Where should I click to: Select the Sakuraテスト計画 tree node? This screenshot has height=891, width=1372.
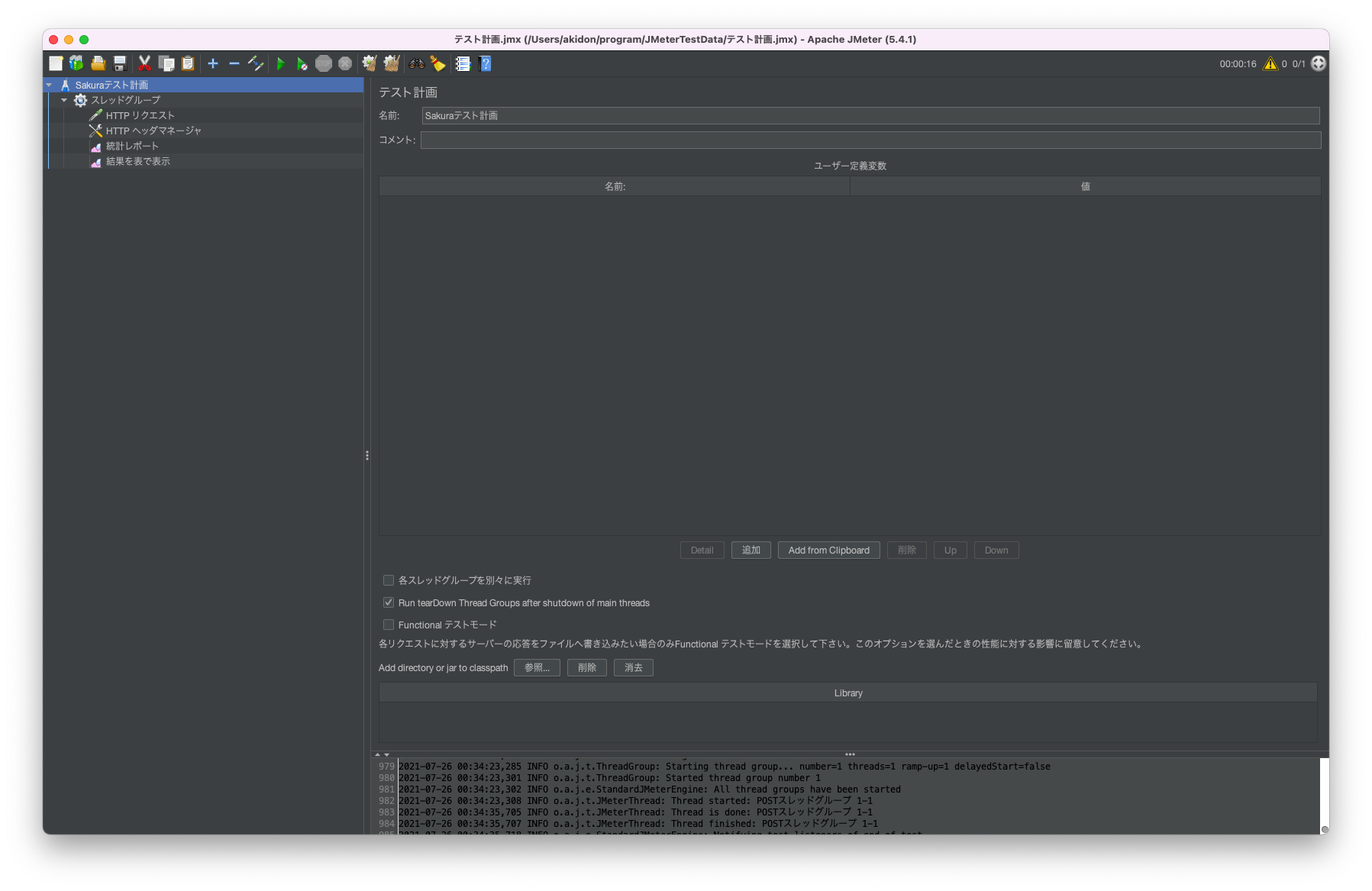pyautogui.click(x=111, y=85)
